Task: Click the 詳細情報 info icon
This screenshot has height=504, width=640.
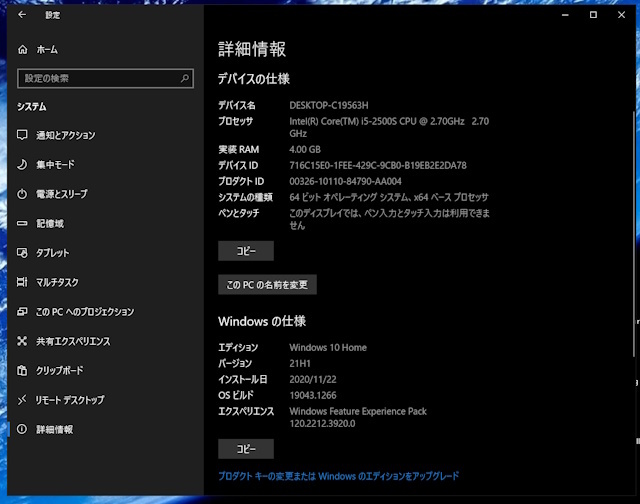Action: 22,429
